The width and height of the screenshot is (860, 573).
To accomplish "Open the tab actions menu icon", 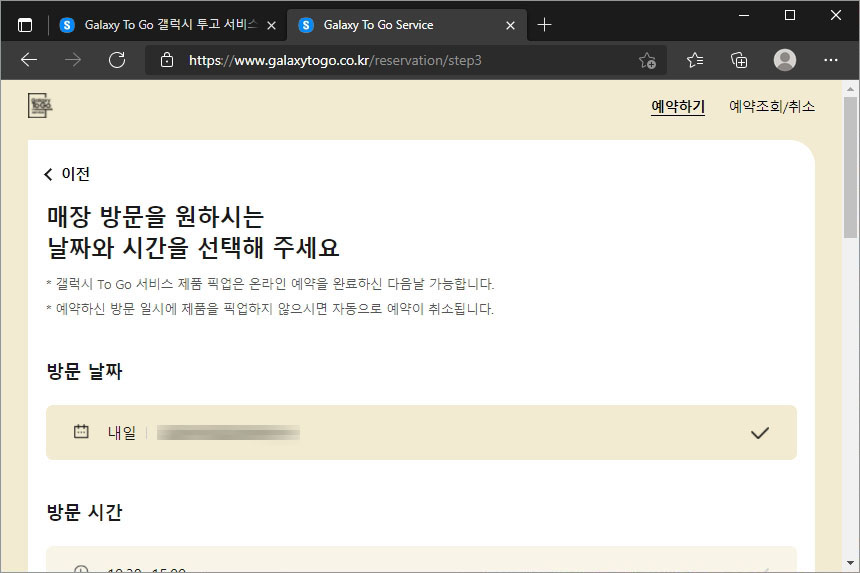I will pyautogui.click(x=25, y=25).
